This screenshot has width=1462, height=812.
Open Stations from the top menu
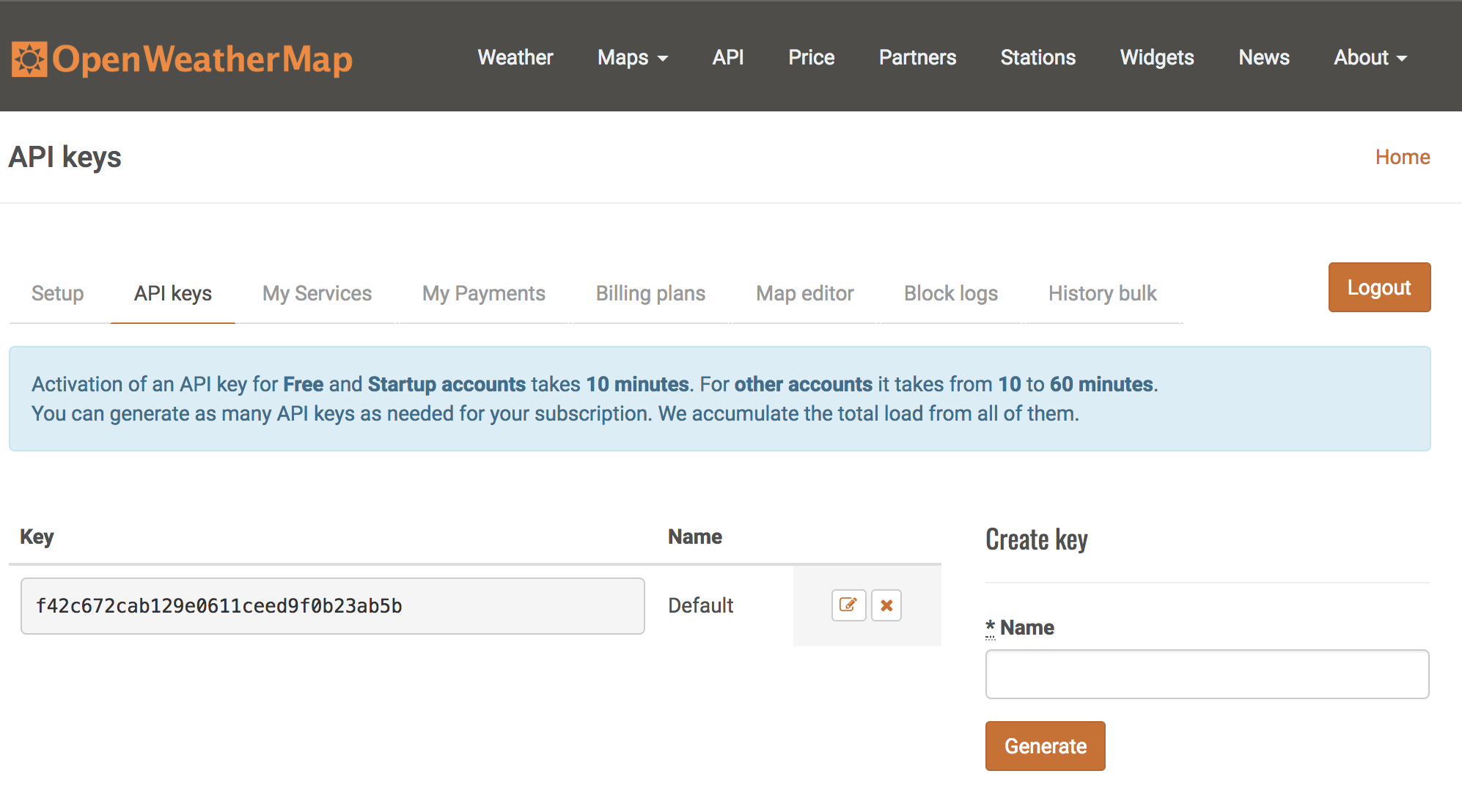click(1037, 57)
